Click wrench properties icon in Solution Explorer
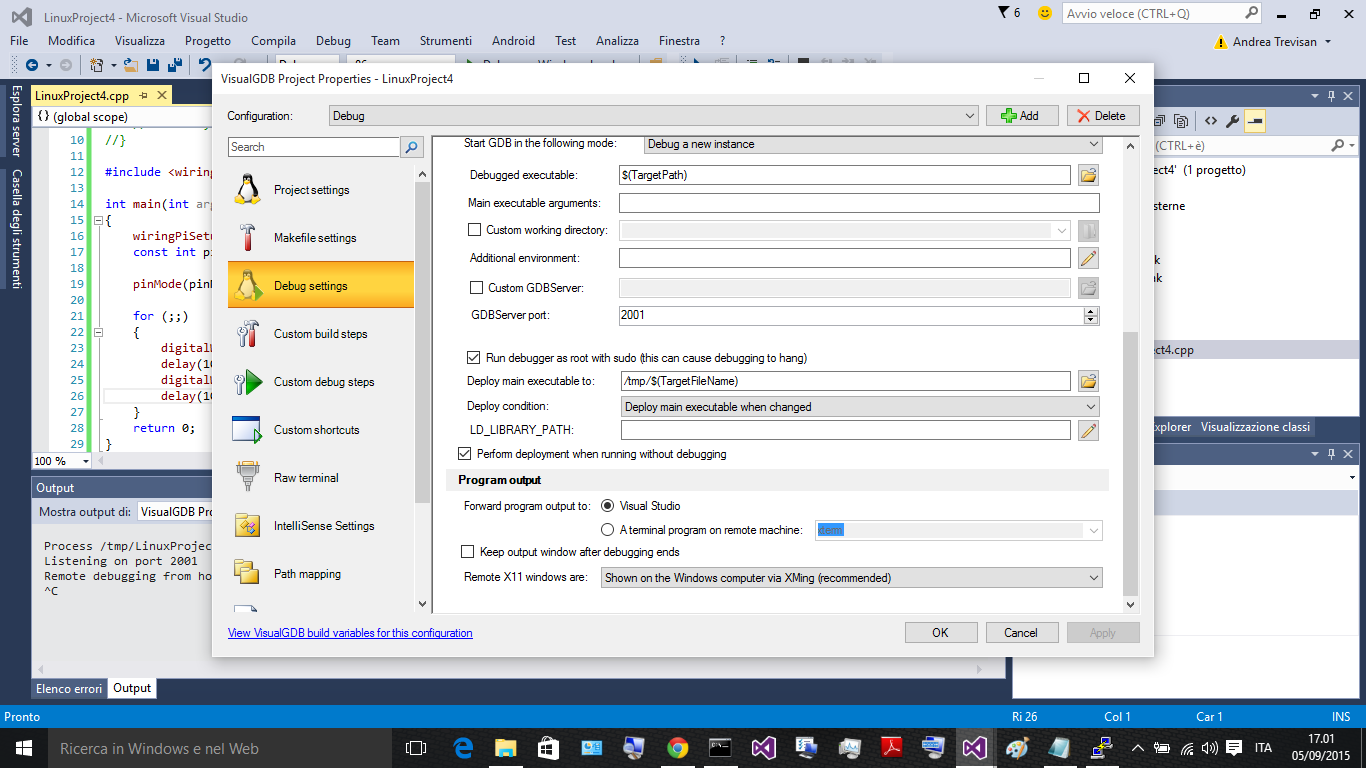Viewport: 1366px width, 768px height. 1232,122
